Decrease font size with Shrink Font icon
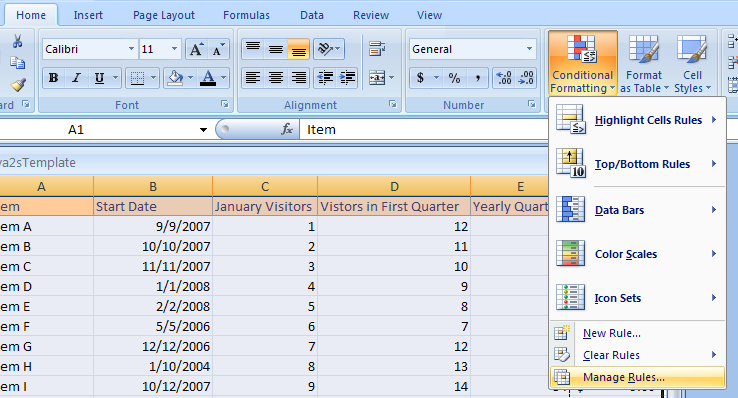Image resolution: width=738 pixels, height=398 pixels. coord(218,49)
